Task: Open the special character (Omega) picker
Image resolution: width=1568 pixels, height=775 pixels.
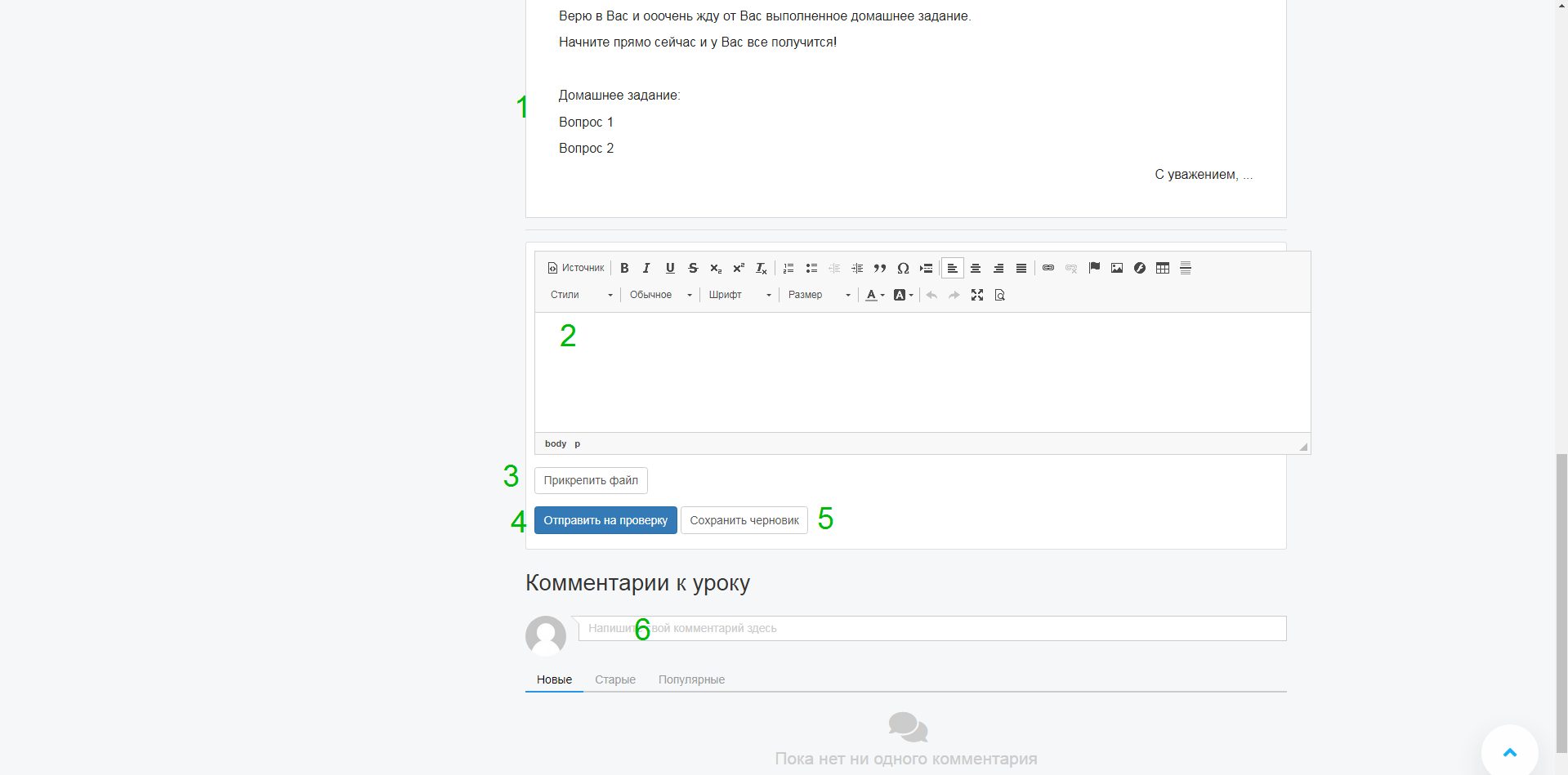Action: tap(903, 268)
